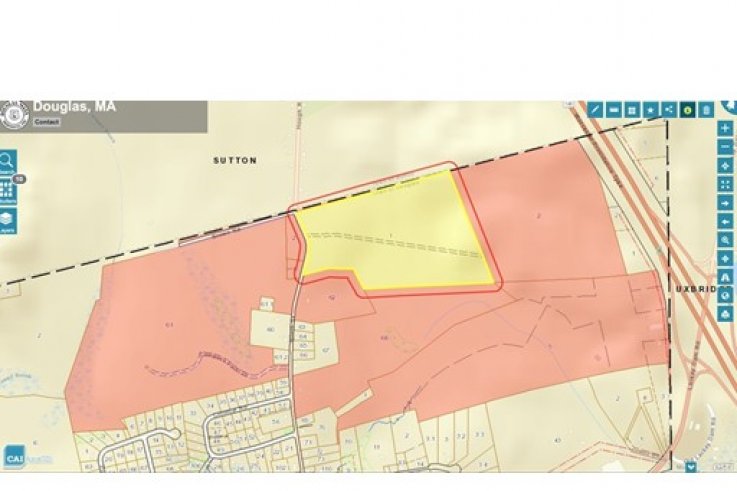The width and height of the screenshot is (737, 491).
Task: Click the right arrow next extent button
Action: click(x=725, y=203)
